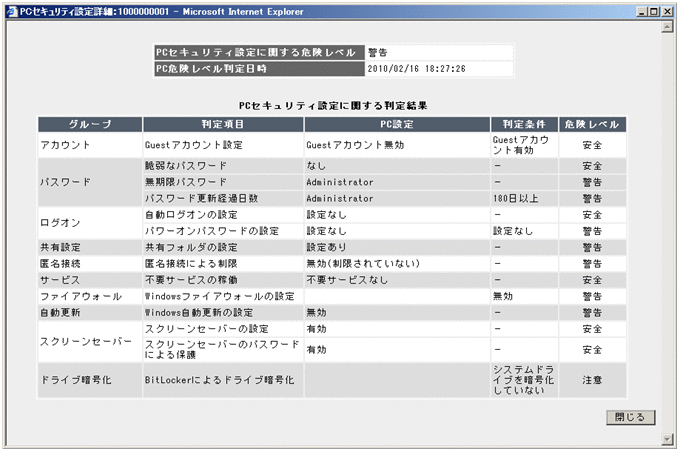Click the 自動ログオンの設定 item
Viewport: 680px width, 452px height.
223,215
